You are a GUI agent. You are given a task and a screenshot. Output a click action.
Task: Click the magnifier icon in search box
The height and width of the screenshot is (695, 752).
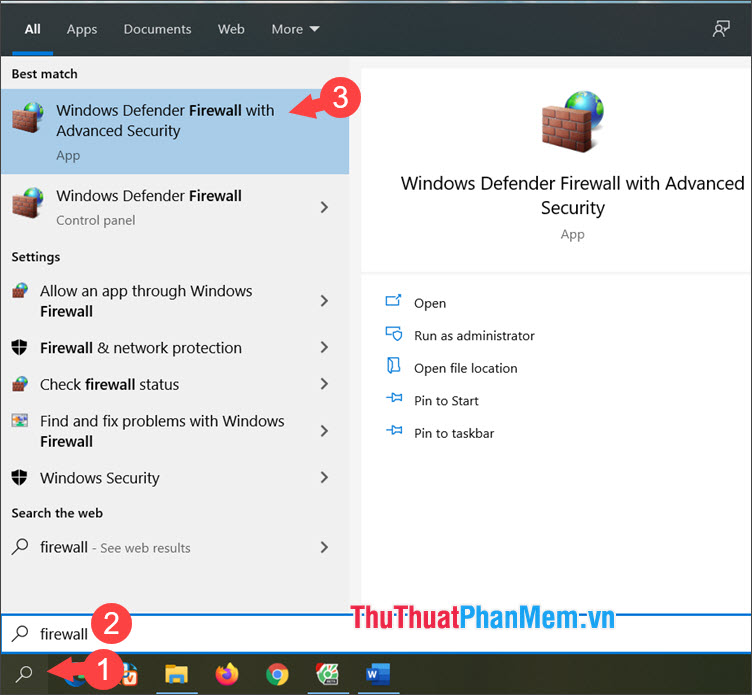tap(20, 633)
